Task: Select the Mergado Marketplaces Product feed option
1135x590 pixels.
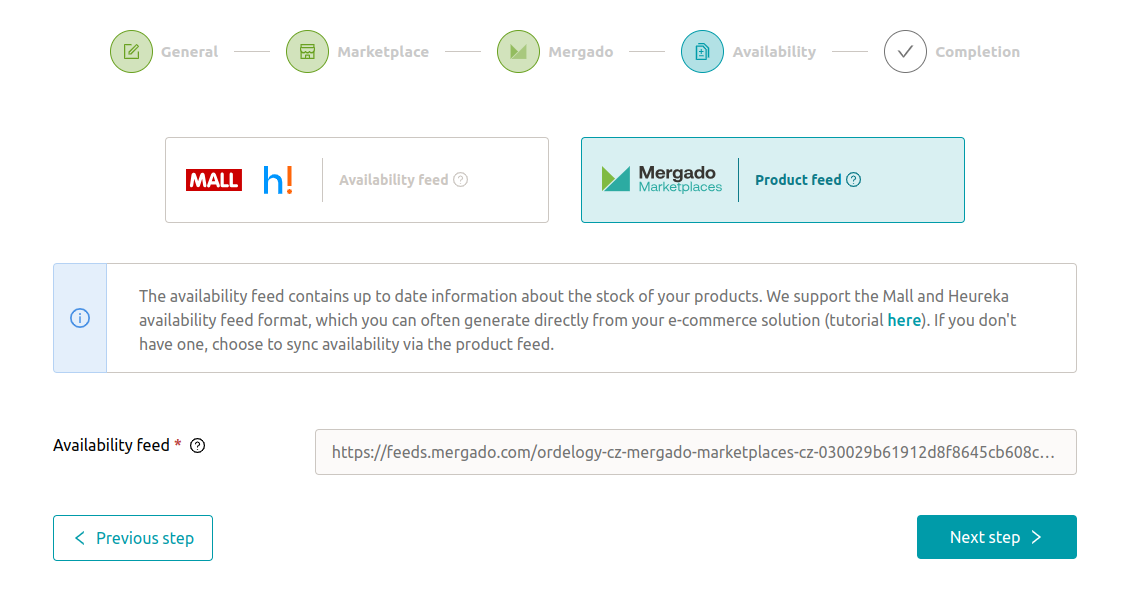Action: (x=772, y=180)
